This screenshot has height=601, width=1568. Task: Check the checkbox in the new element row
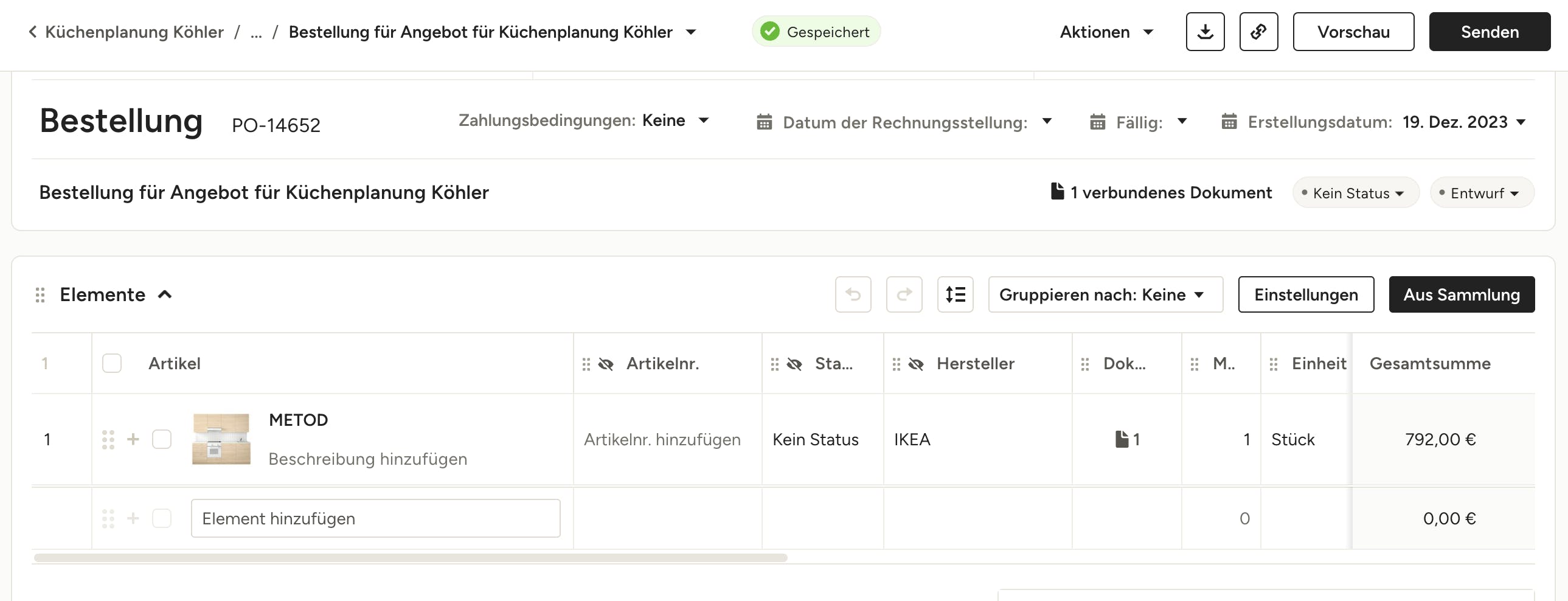point(162,518)
